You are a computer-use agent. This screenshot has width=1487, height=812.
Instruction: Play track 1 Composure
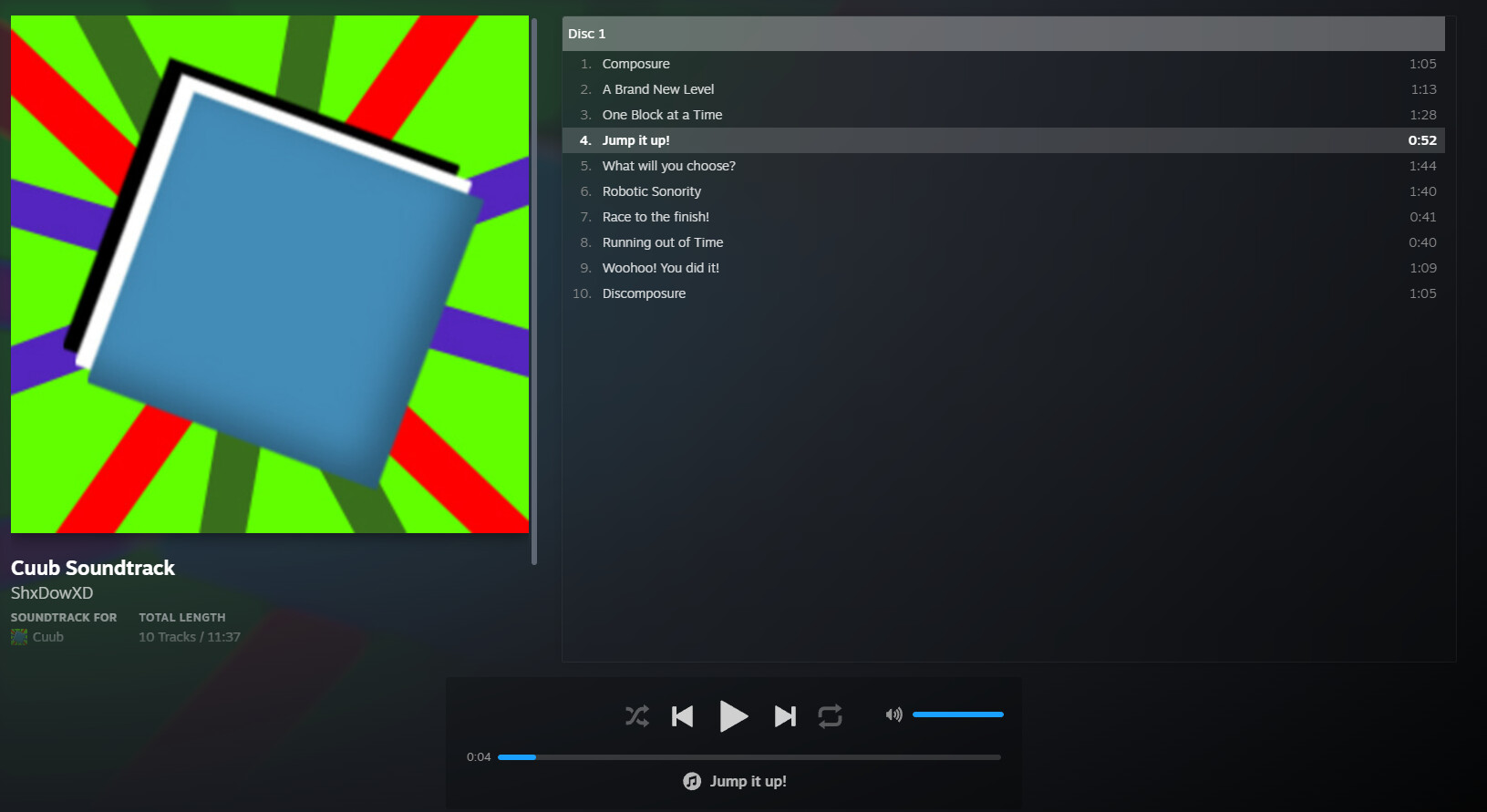click(x=635, y=64)
